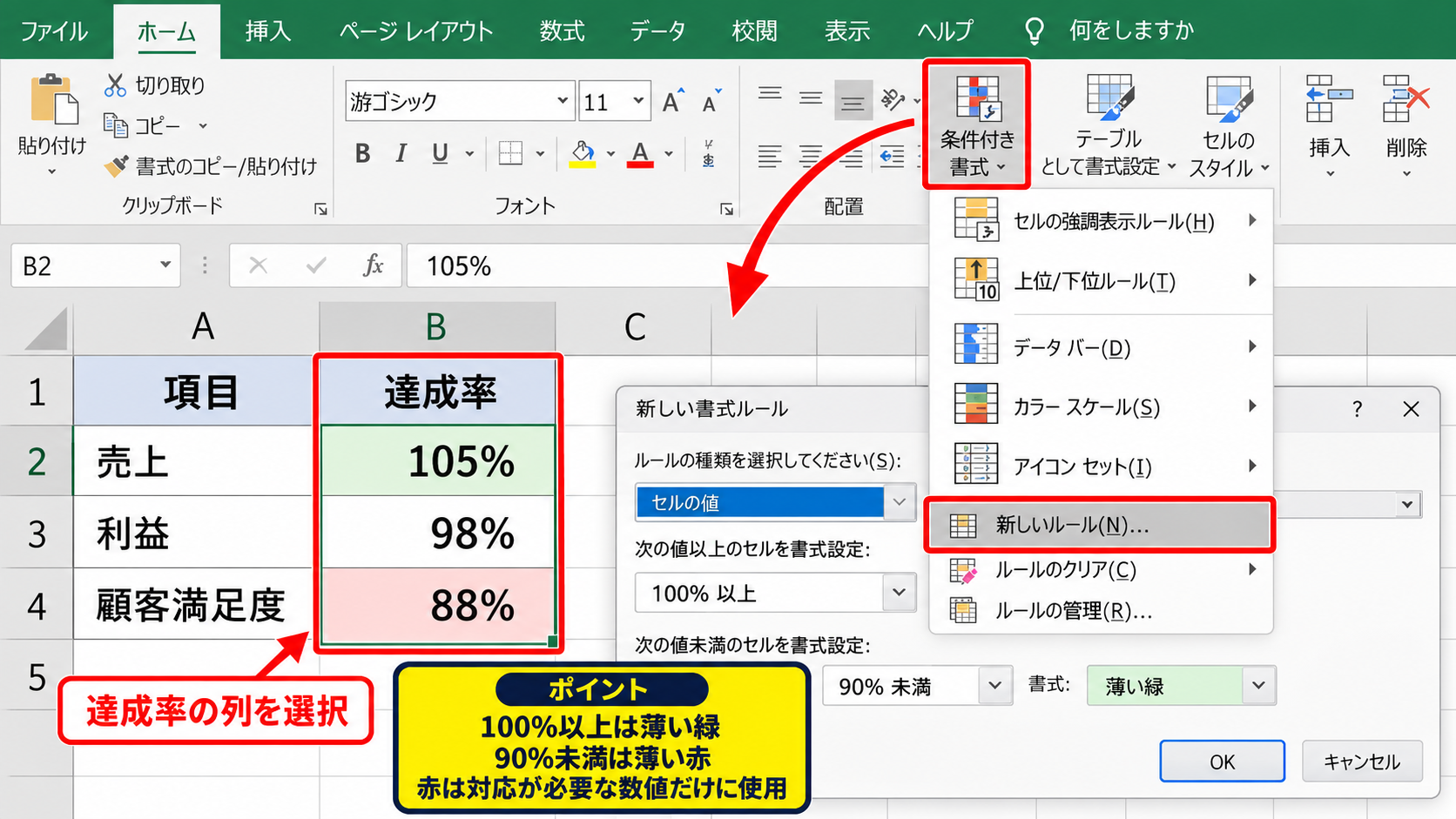
Task: Open the font size dropdown showing 11
Action: click(x=638, y=101)
